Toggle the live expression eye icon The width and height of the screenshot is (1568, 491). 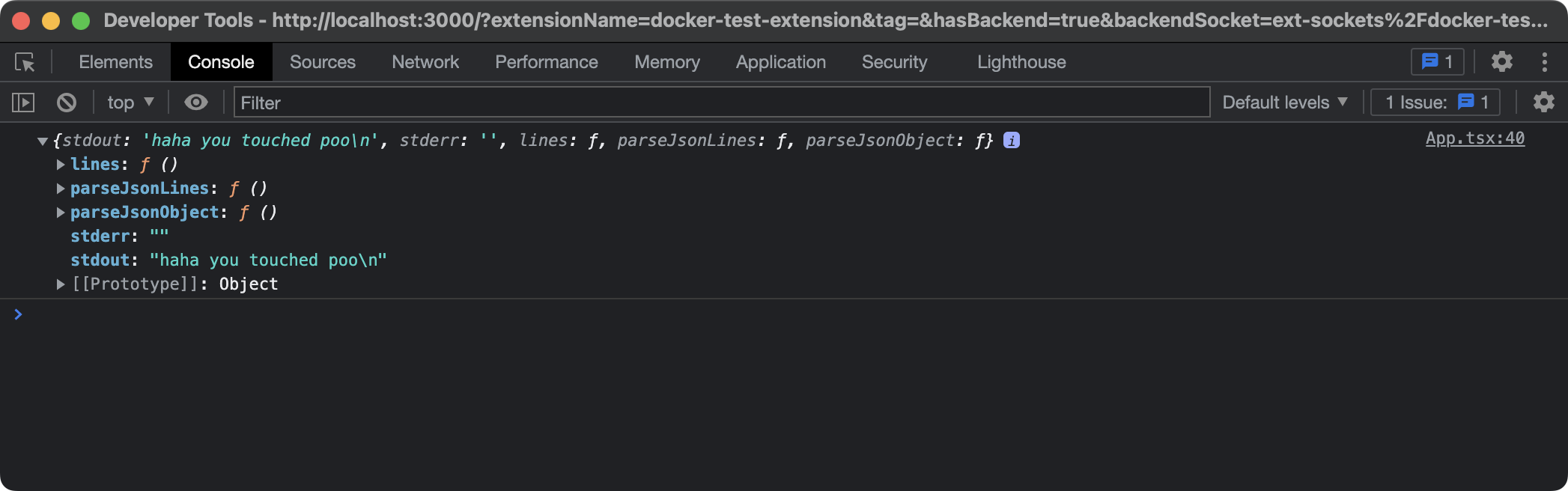(196, 103)
